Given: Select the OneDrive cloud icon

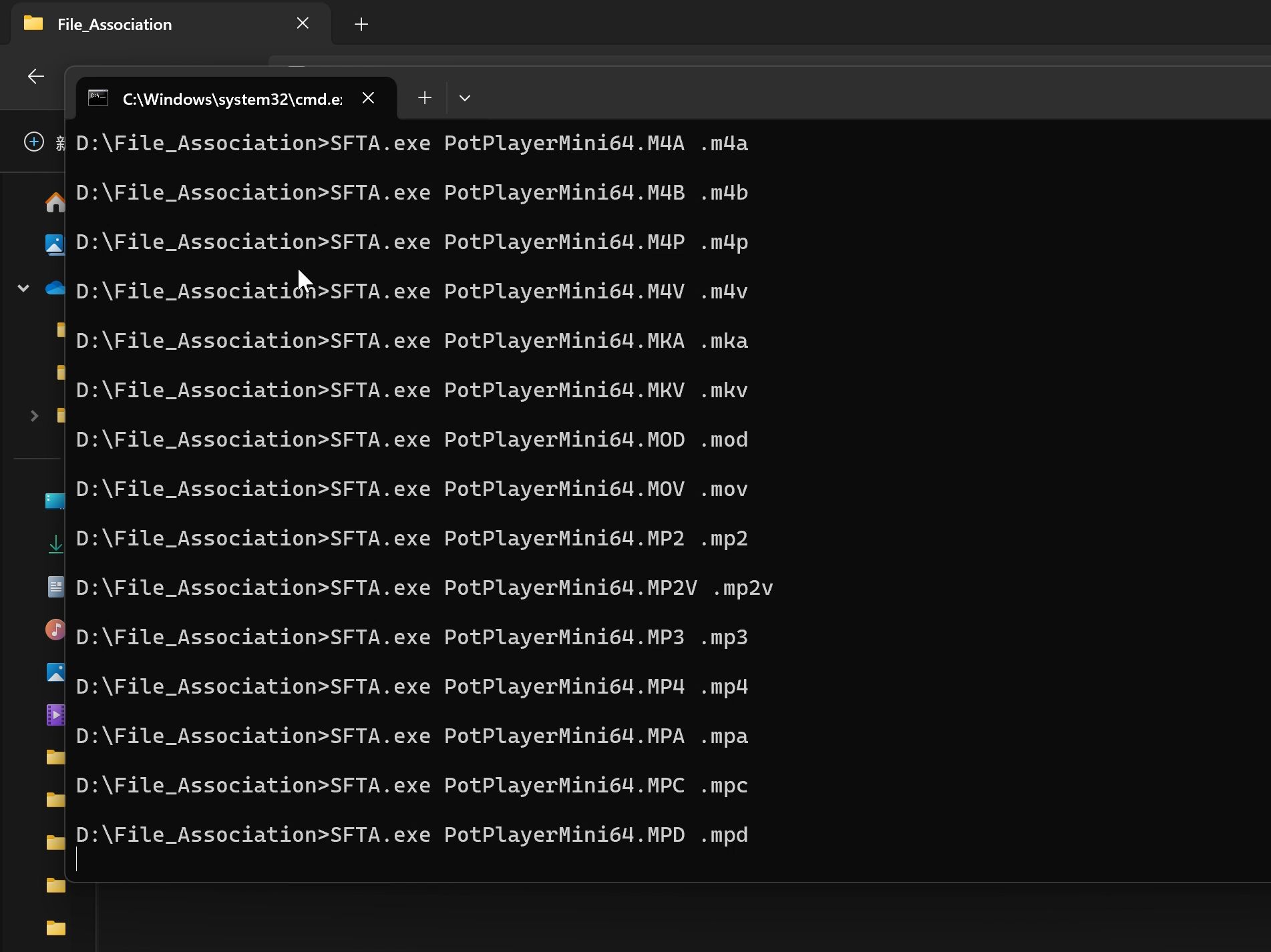Looking at the screenshot, I should coord(53,288).
